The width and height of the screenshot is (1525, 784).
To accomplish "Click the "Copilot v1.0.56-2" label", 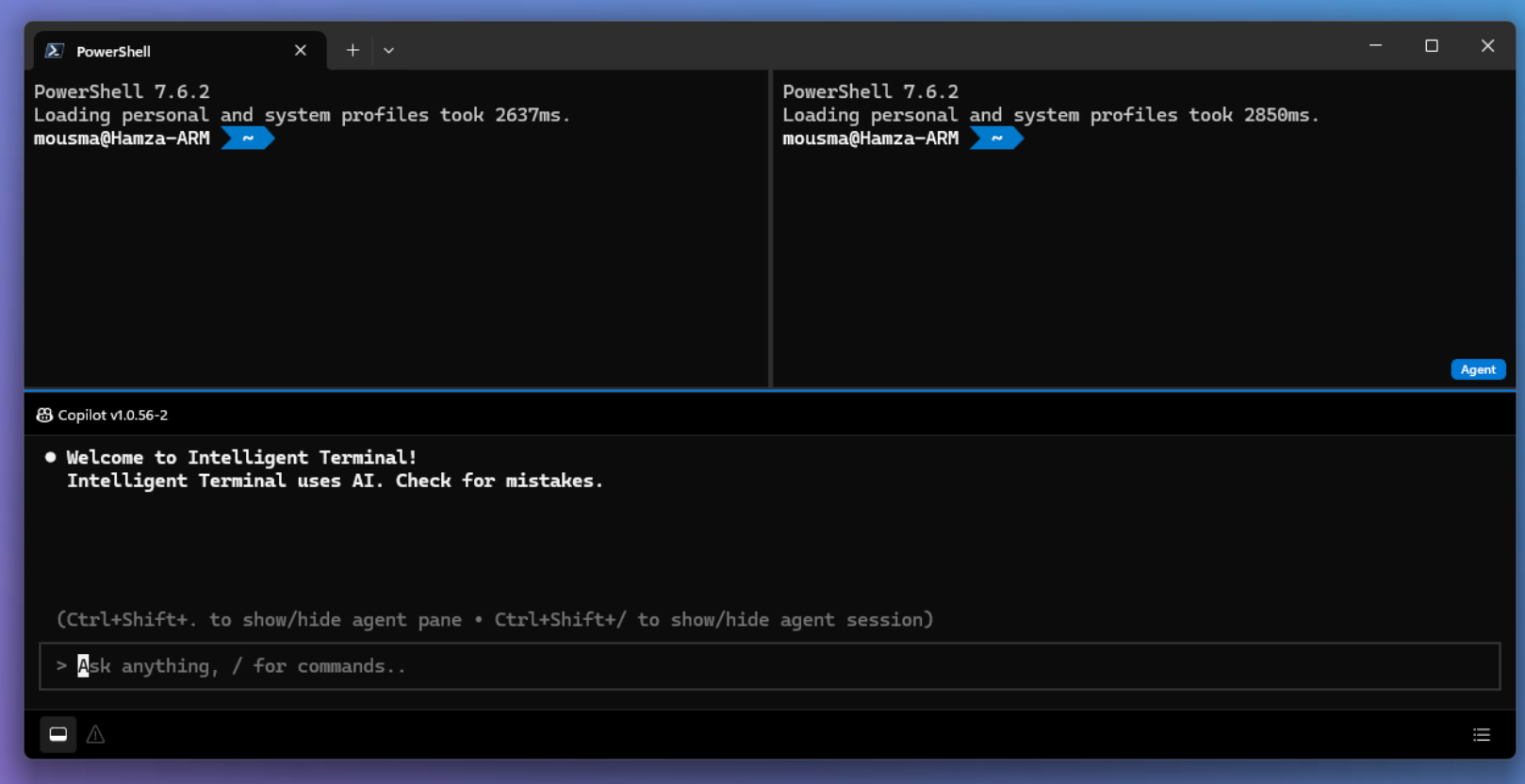I will [113, 415].
